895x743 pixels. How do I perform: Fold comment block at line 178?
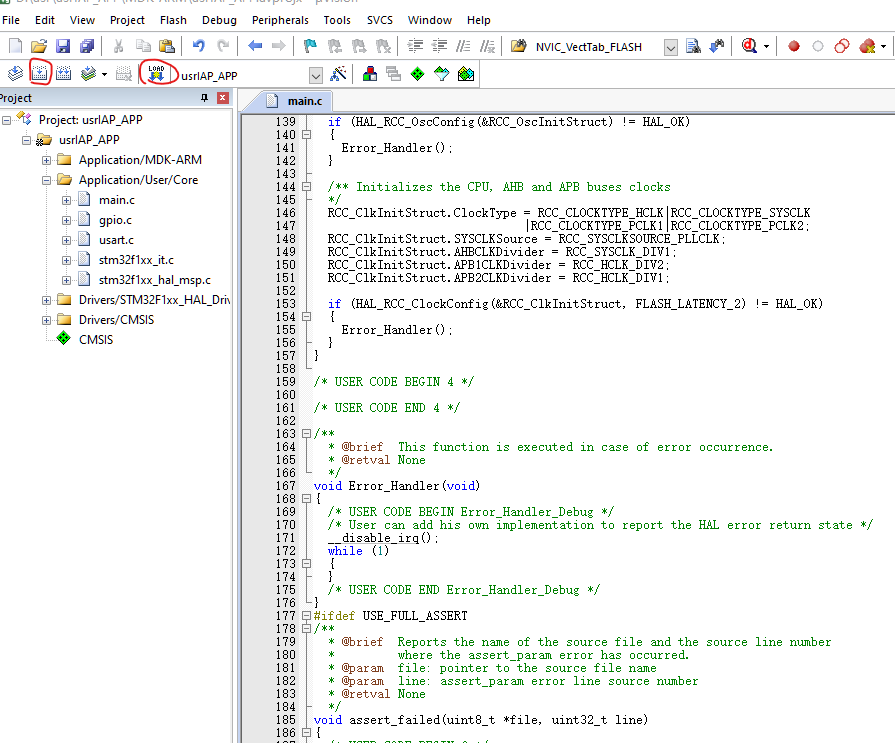click(307, 629)
